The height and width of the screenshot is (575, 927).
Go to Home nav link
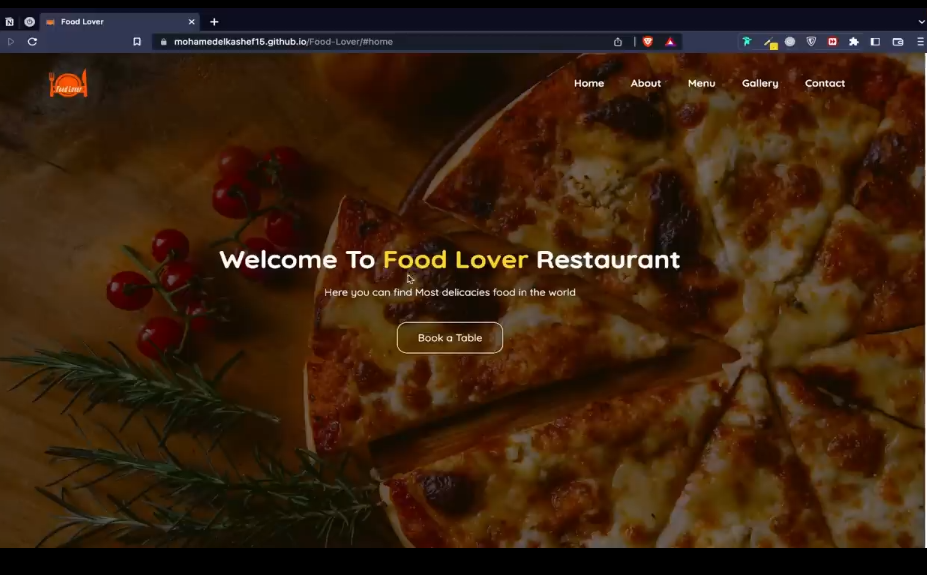589,83
